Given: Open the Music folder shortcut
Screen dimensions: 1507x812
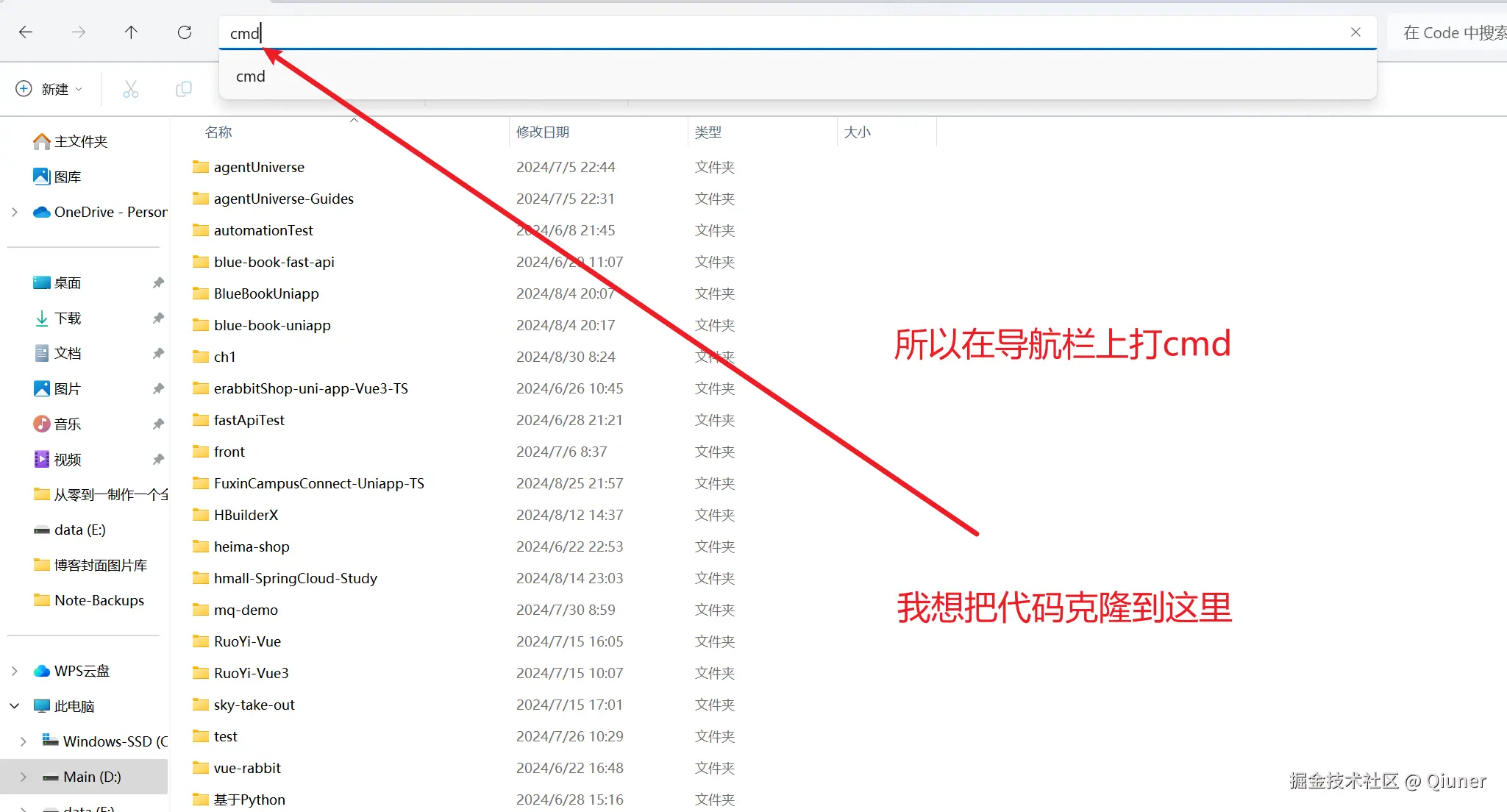Looking at the screenshot, I should coord(67,424).
